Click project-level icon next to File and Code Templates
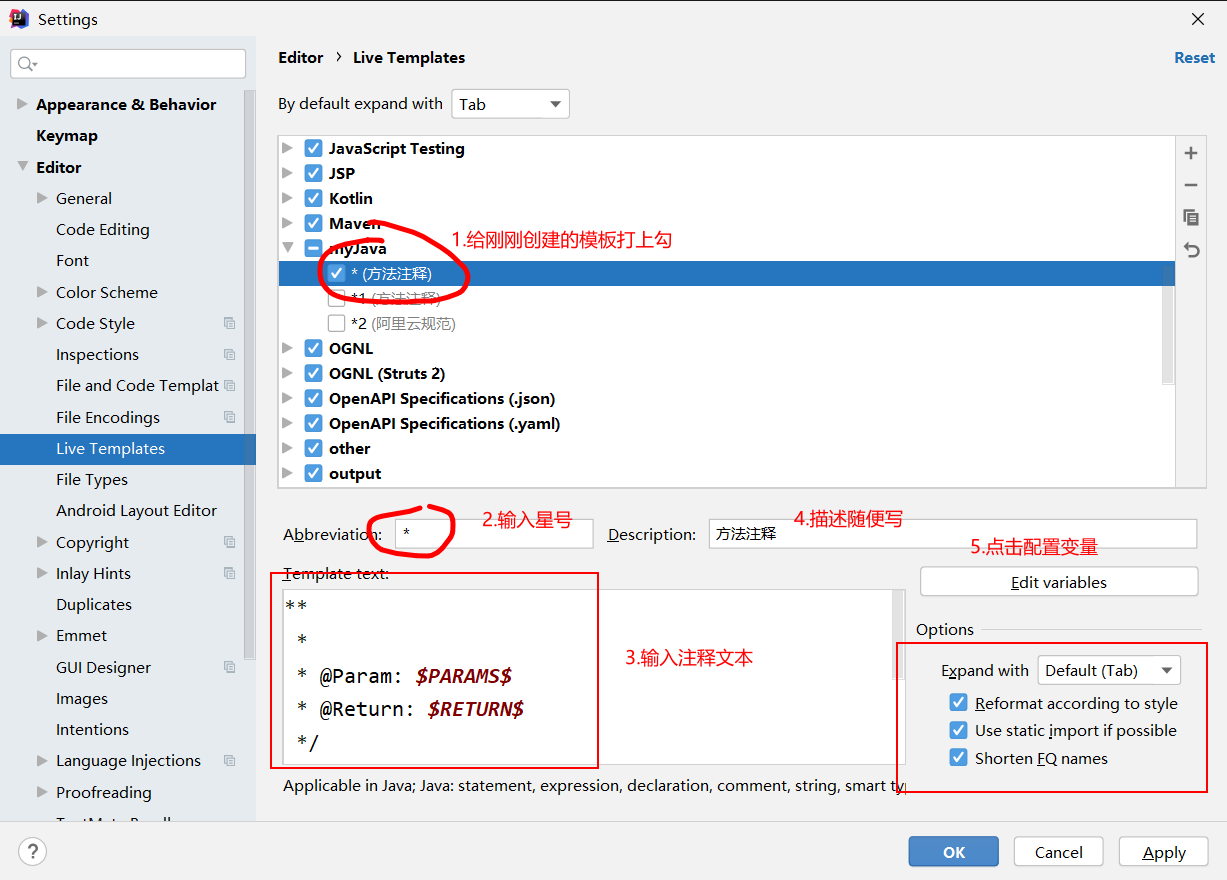The width and height of the screenshot is (1227, 880). (x=230, y=385)
